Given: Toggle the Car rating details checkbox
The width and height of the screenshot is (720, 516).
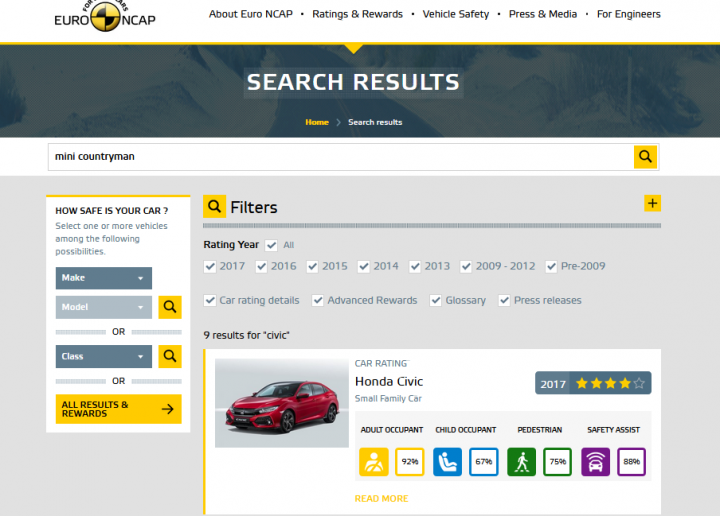Looking at the screenshot, I should [x=210, y=300].
